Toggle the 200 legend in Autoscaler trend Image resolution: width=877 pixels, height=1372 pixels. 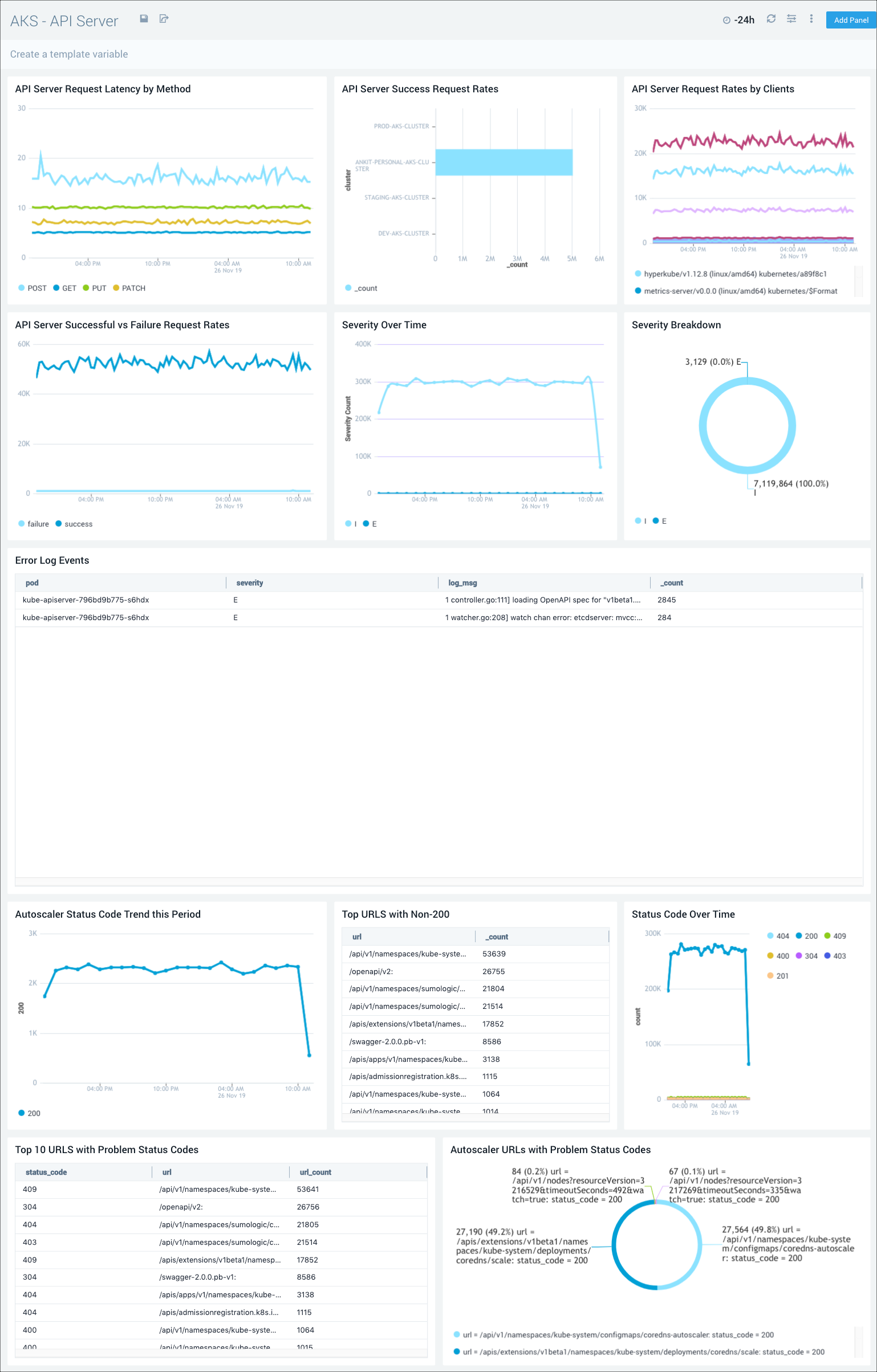coord(30,1113)
